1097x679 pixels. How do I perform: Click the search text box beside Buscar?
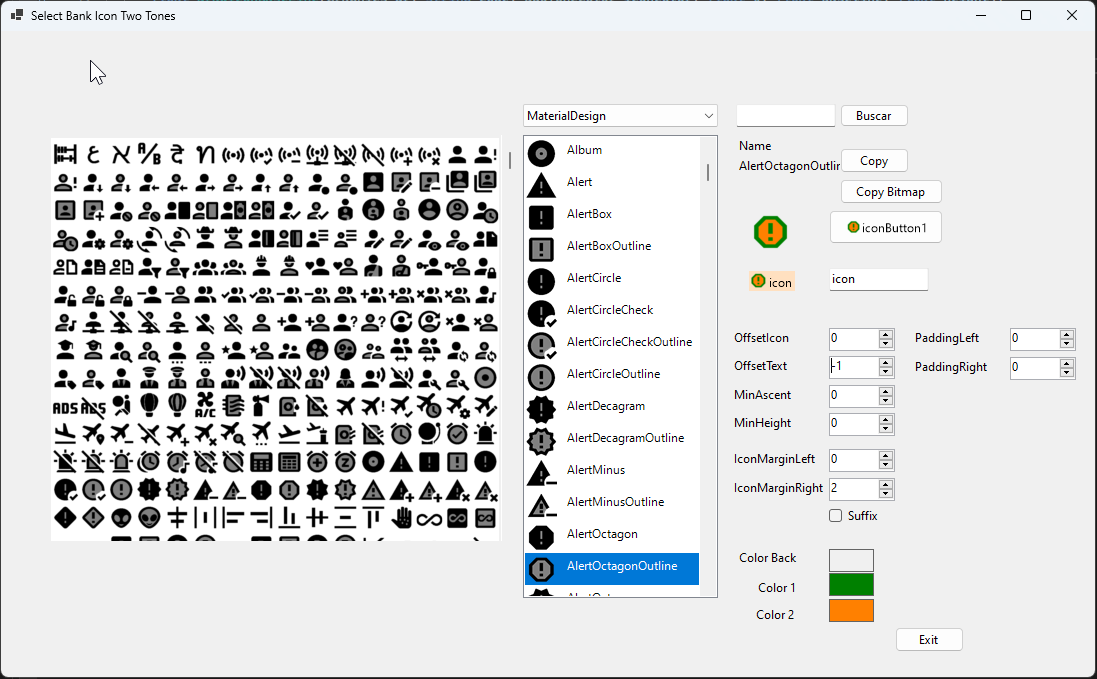pyautogui.click(x=785, y=115)
